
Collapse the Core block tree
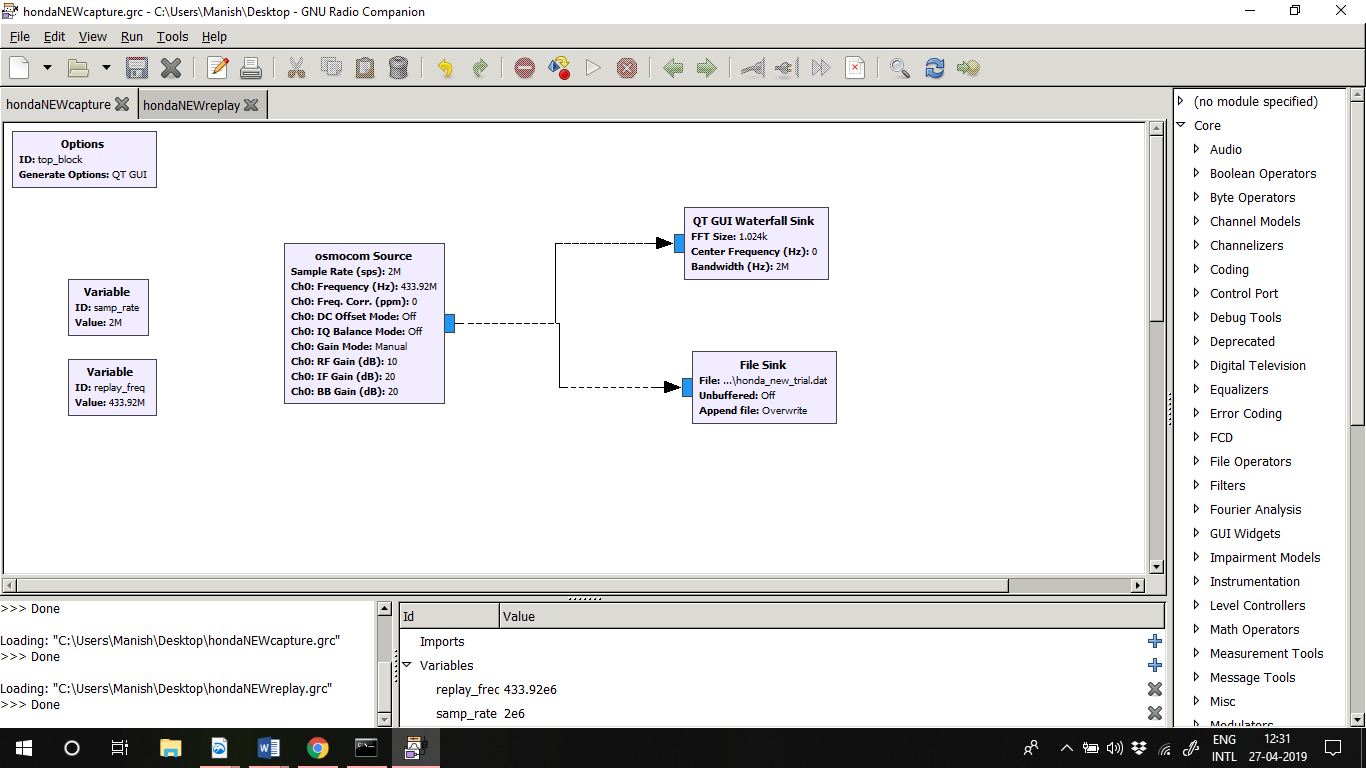1182,125
